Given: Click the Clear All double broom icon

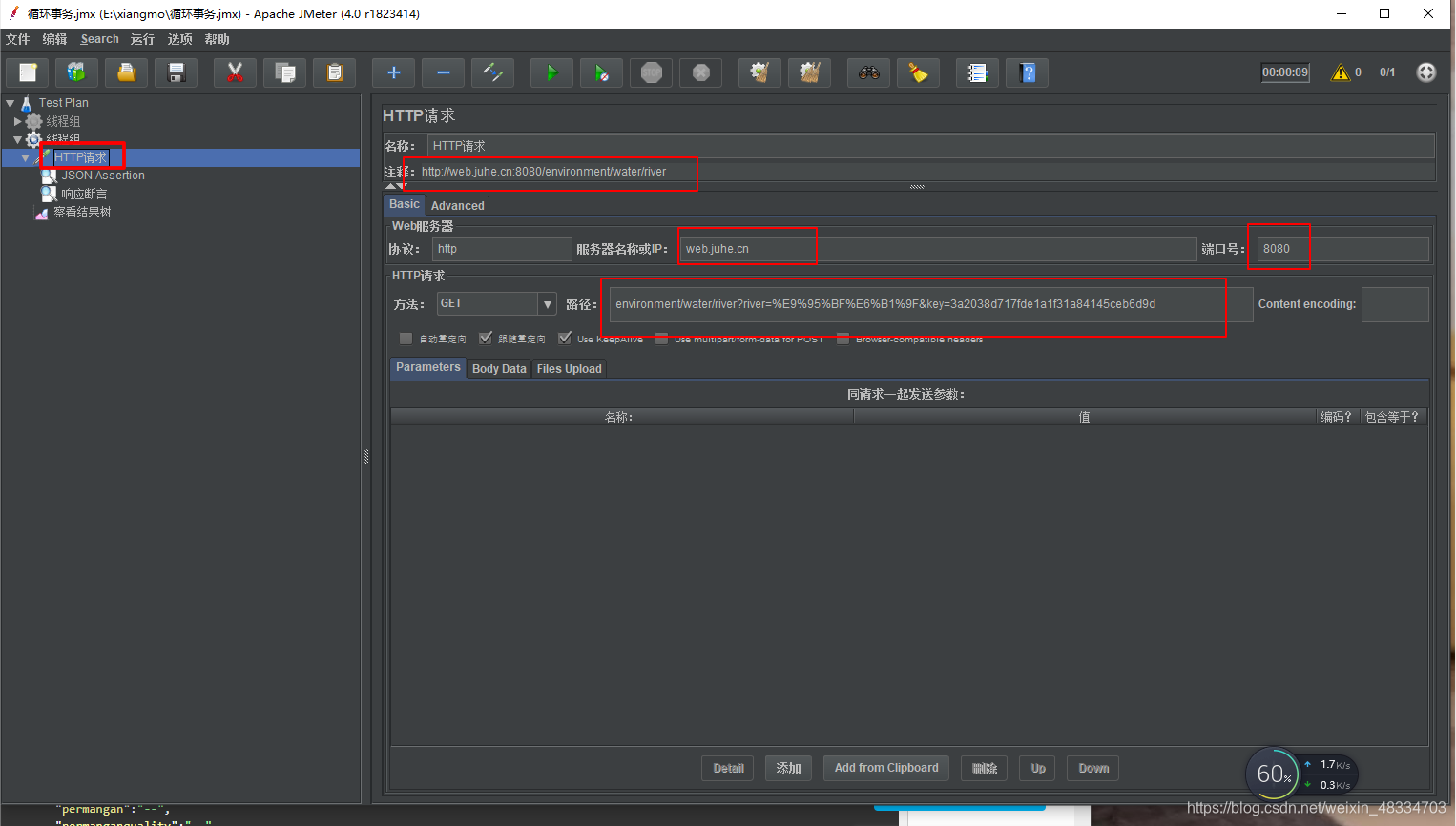Looking at the screenshot, I should pyautogui.click(x=810, y=72).
